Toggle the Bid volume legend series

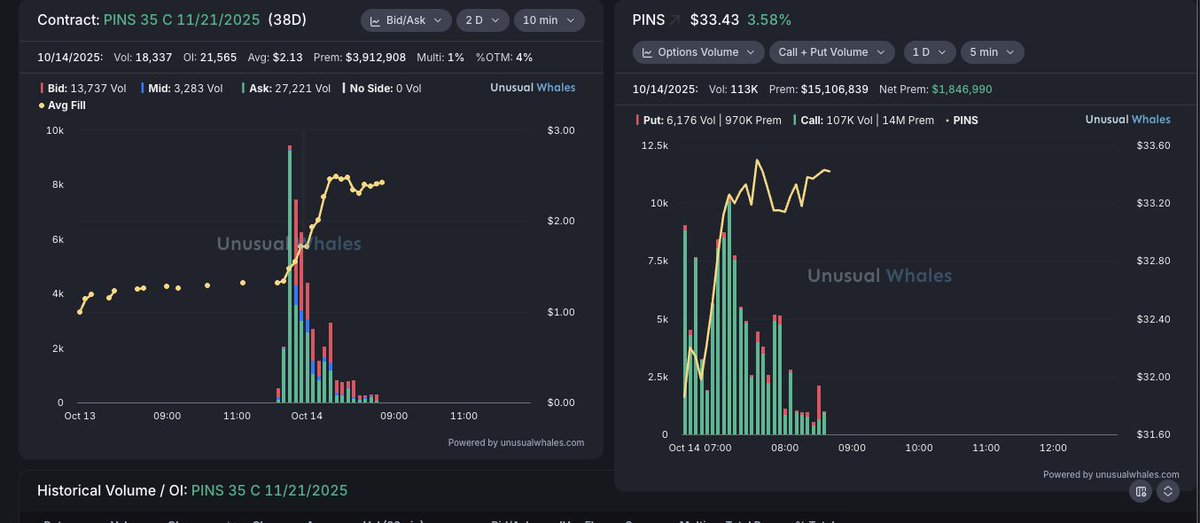pyautogui.click(x=83, y=88)
